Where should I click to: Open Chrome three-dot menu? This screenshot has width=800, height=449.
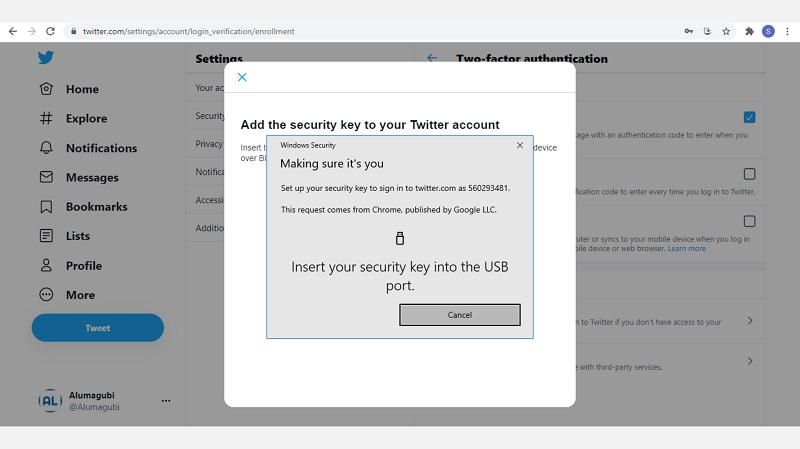[787, 31]
